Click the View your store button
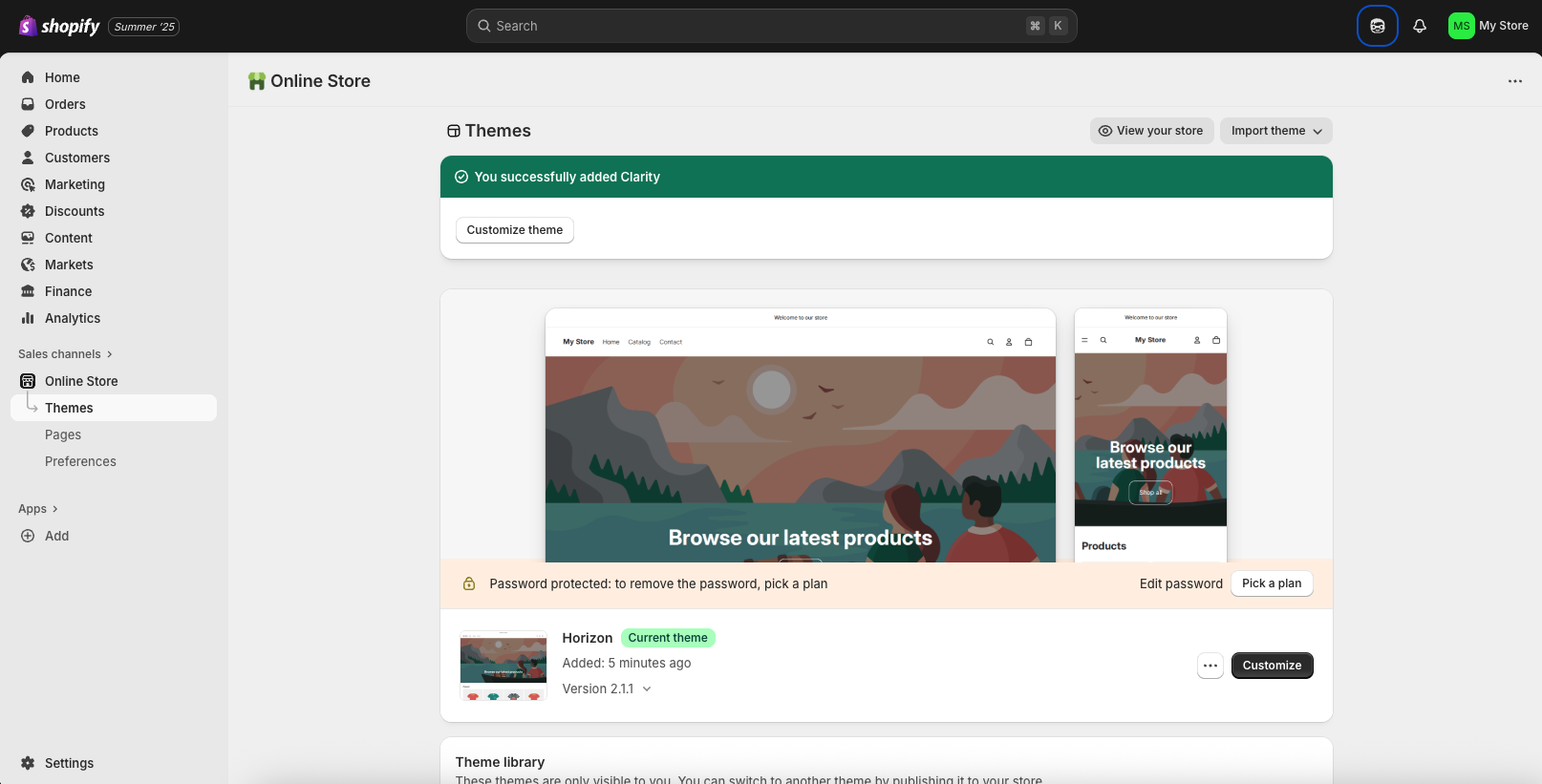 pos(1152,131)
